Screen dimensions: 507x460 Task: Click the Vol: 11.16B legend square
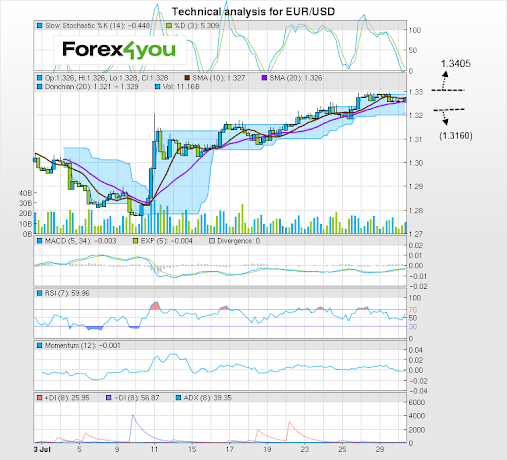pos(158,87)
